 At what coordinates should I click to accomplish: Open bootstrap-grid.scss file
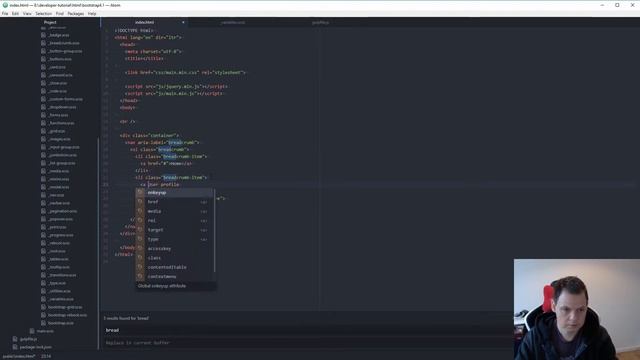65,307
